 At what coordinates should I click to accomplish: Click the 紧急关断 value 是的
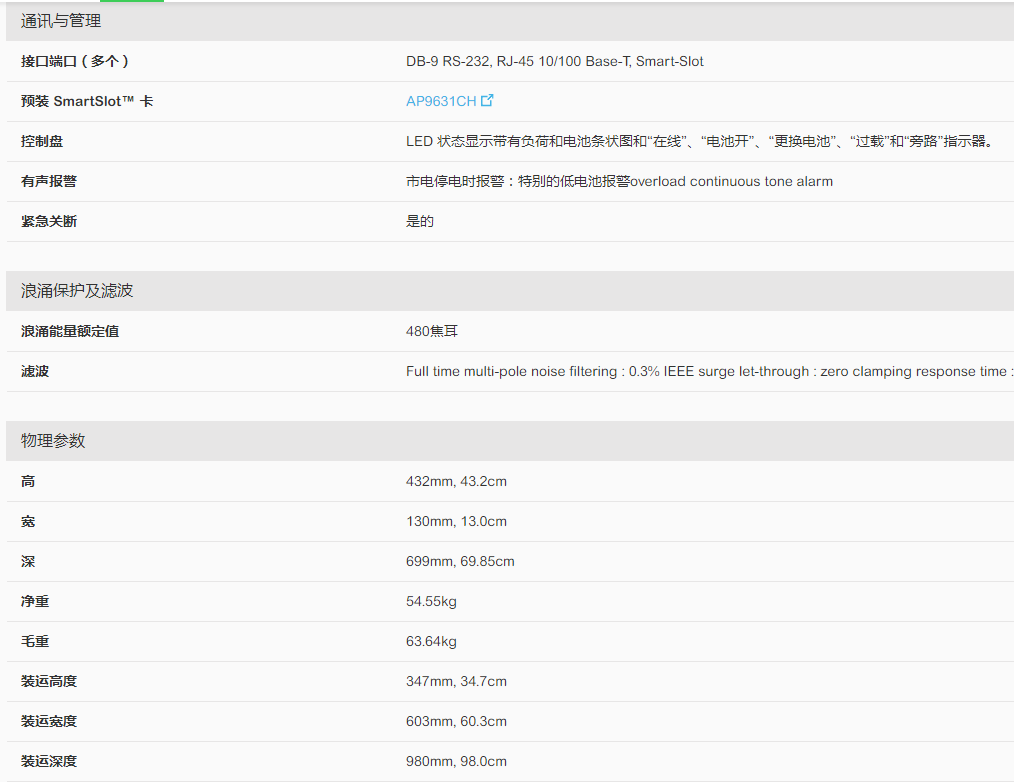point(420,221)
